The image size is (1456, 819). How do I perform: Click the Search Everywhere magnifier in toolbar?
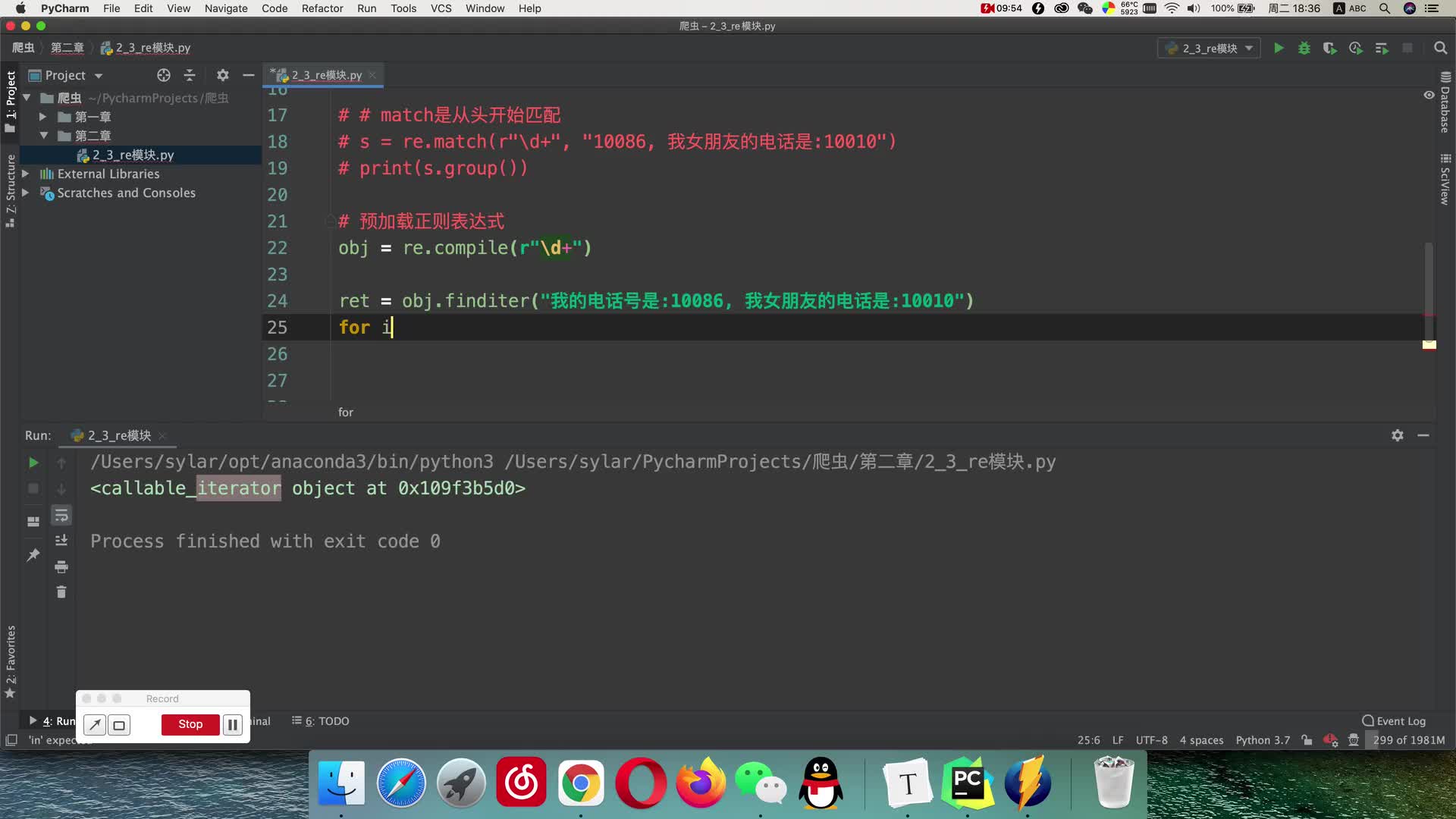(x=1440, y=49)
